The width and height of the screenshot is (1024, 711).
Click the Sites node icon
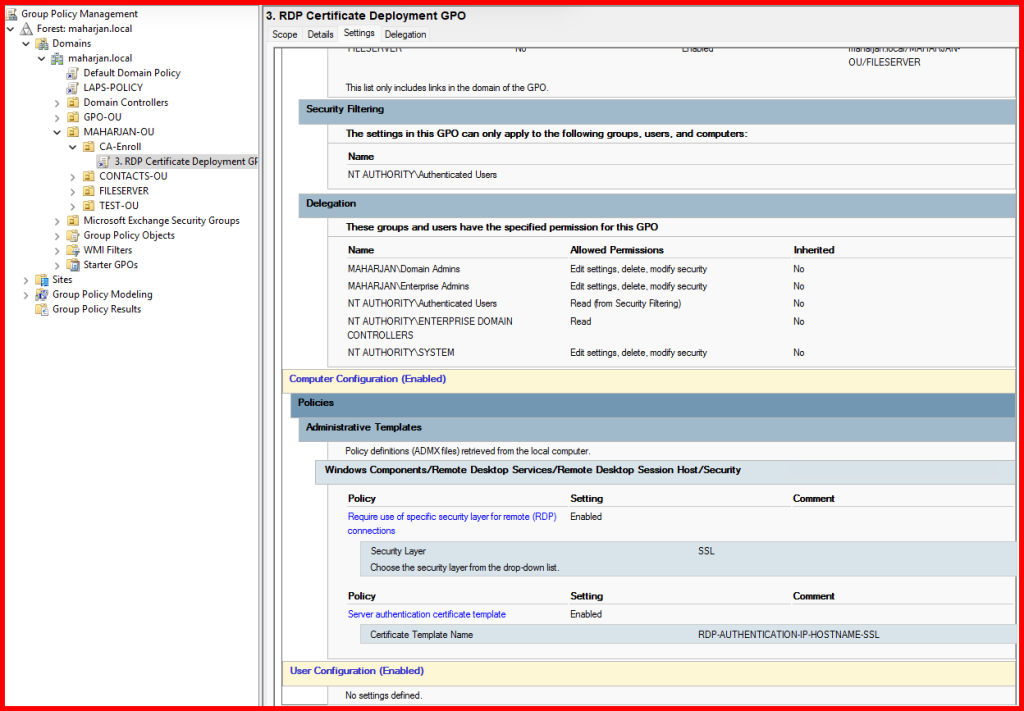pos(42,280)
